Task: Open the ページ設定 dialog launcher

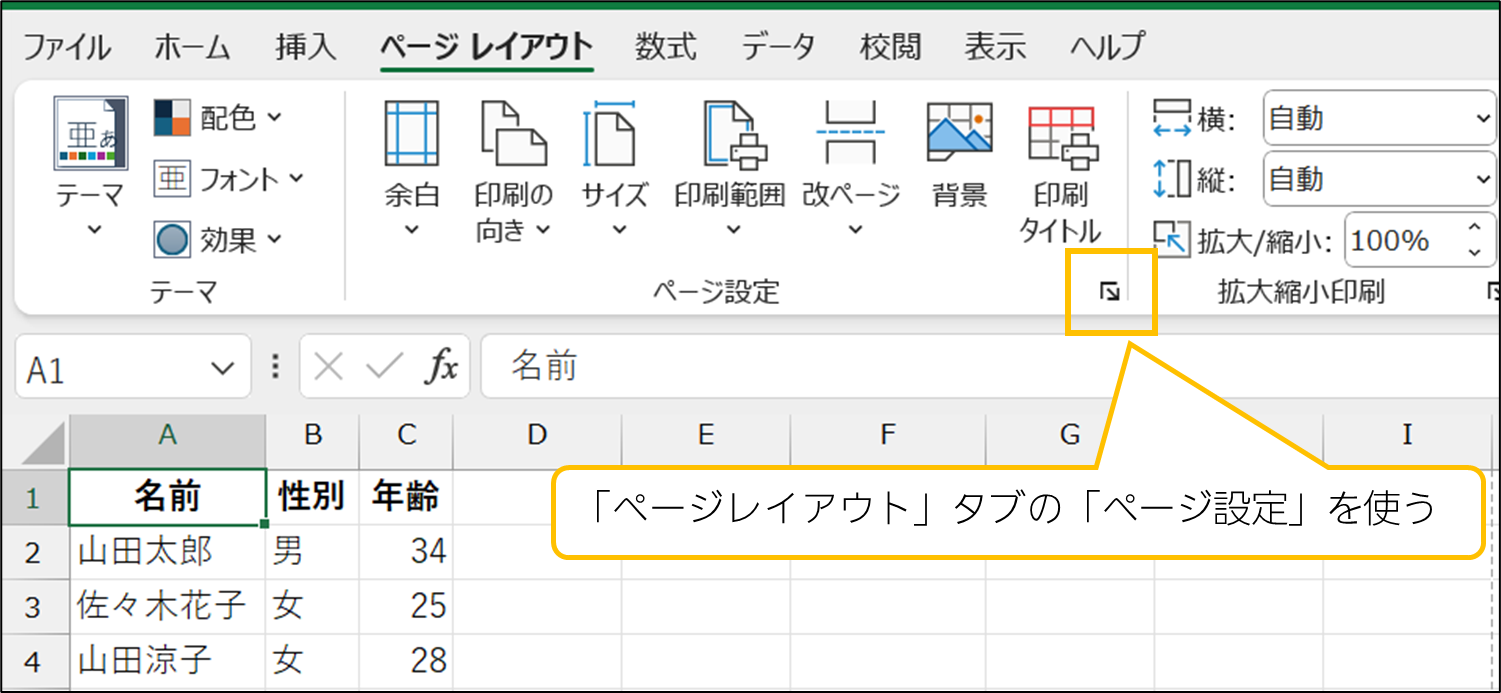Action: tap(1110, 292)
